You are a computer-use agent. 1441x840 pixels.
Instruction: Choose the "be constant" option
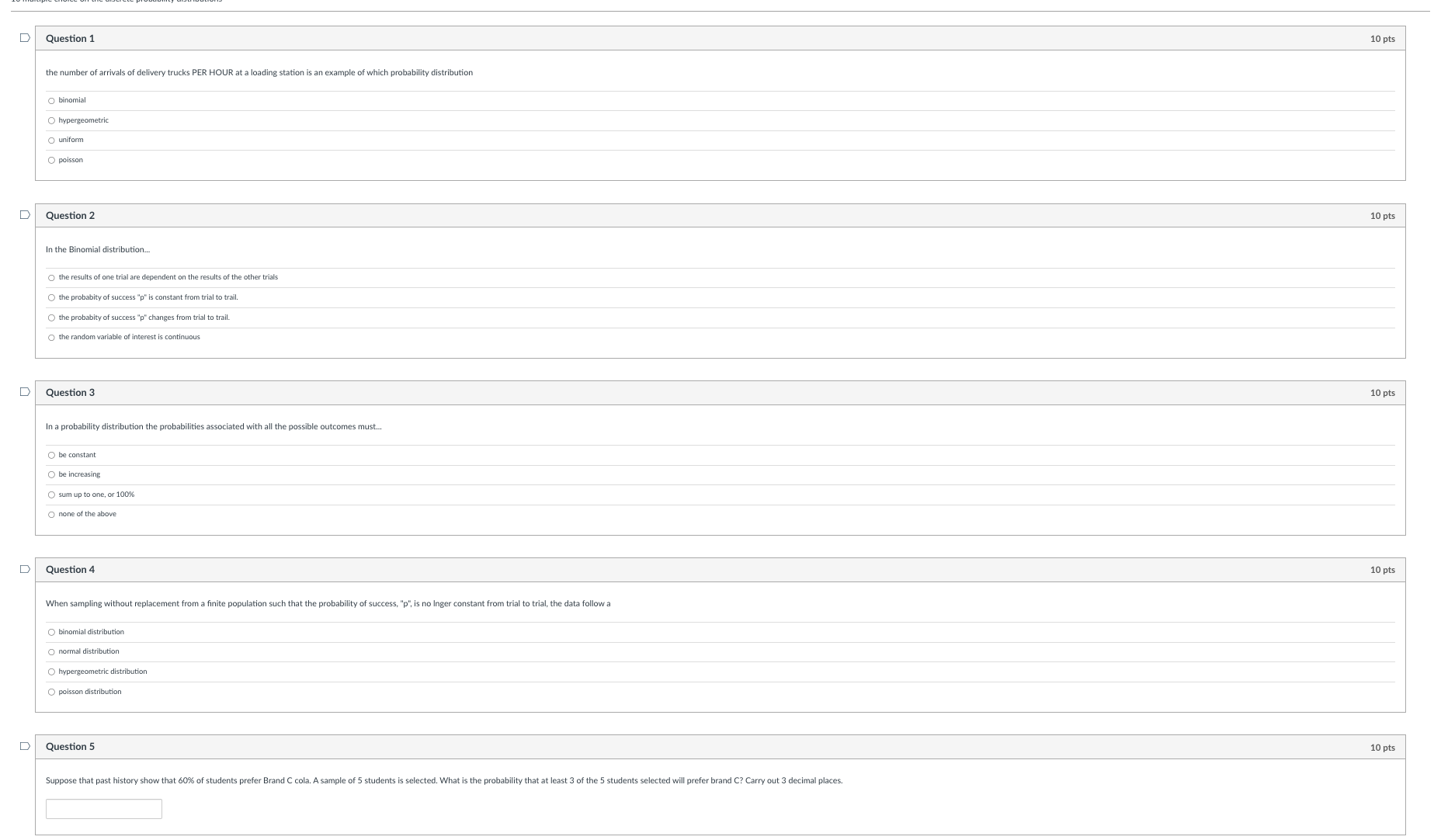[51, 455]
